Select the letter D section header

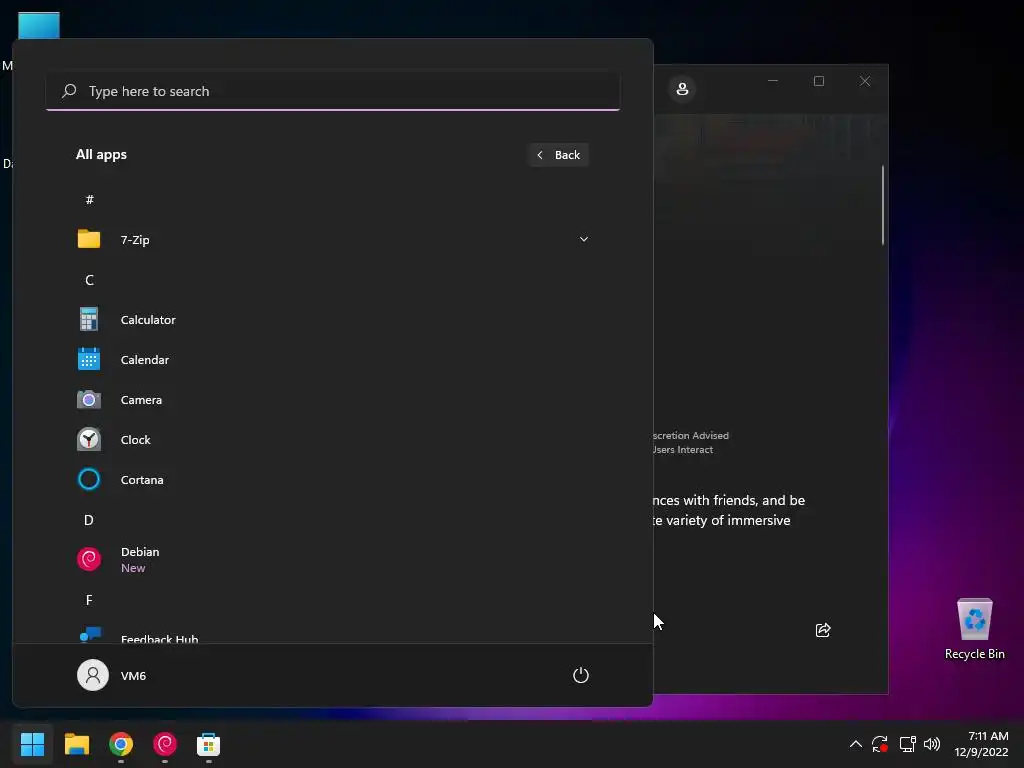click(89, 520)
